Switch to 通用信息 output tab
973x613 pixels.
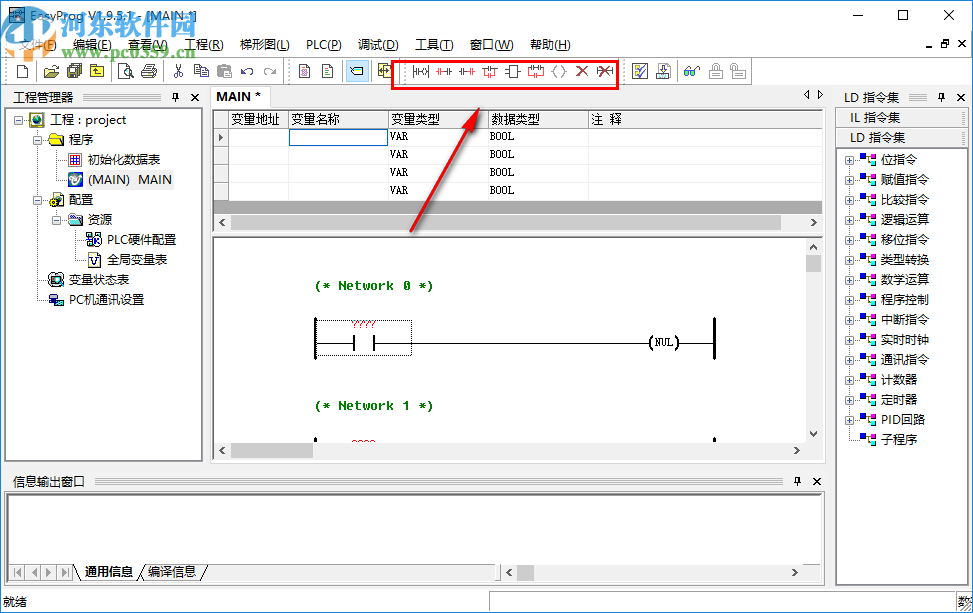[109, 571]
